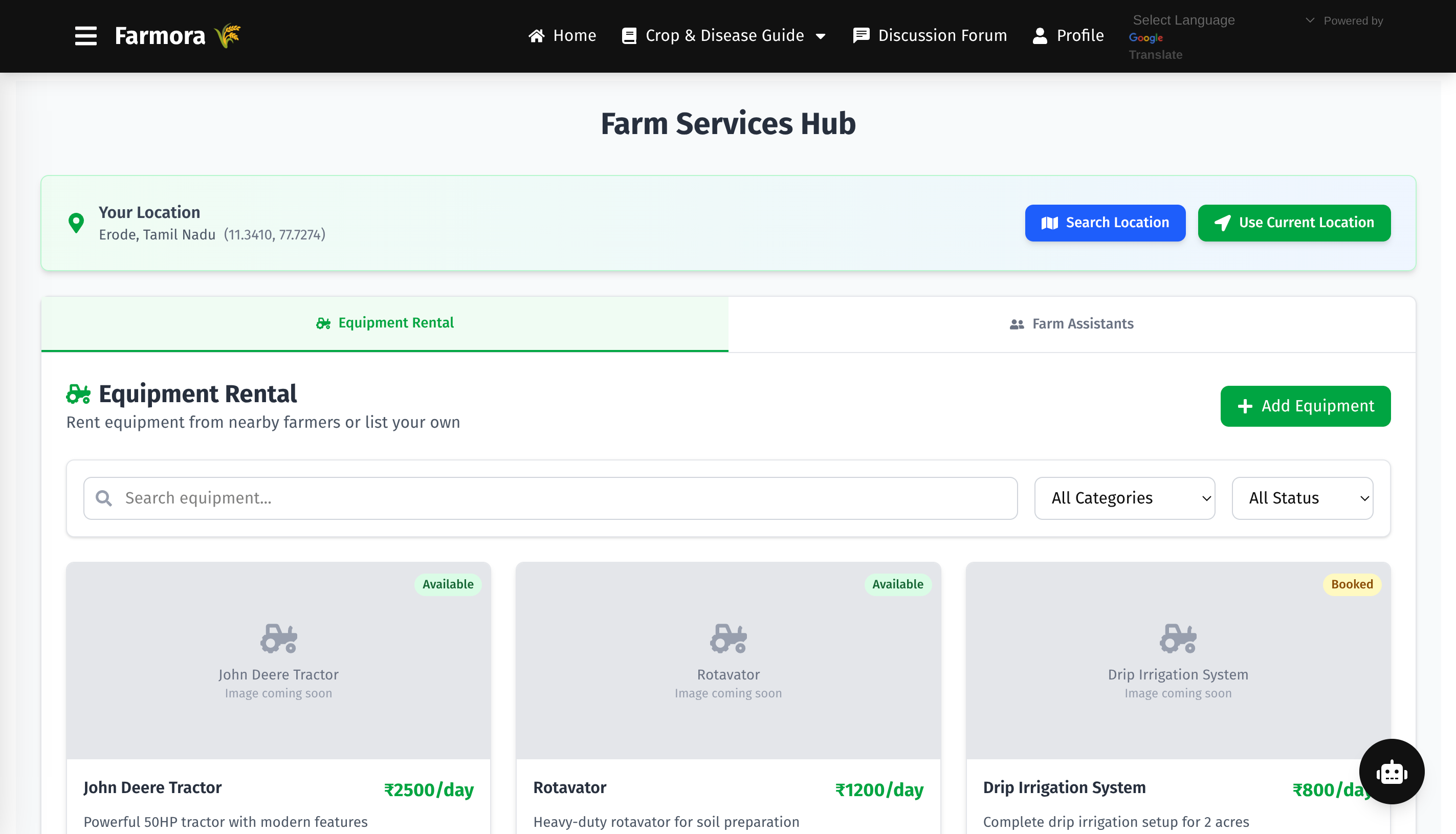Click the John Deere Tractor placeholder icon
Viewport: 1456px width, 834px height.
coord(278,638)
